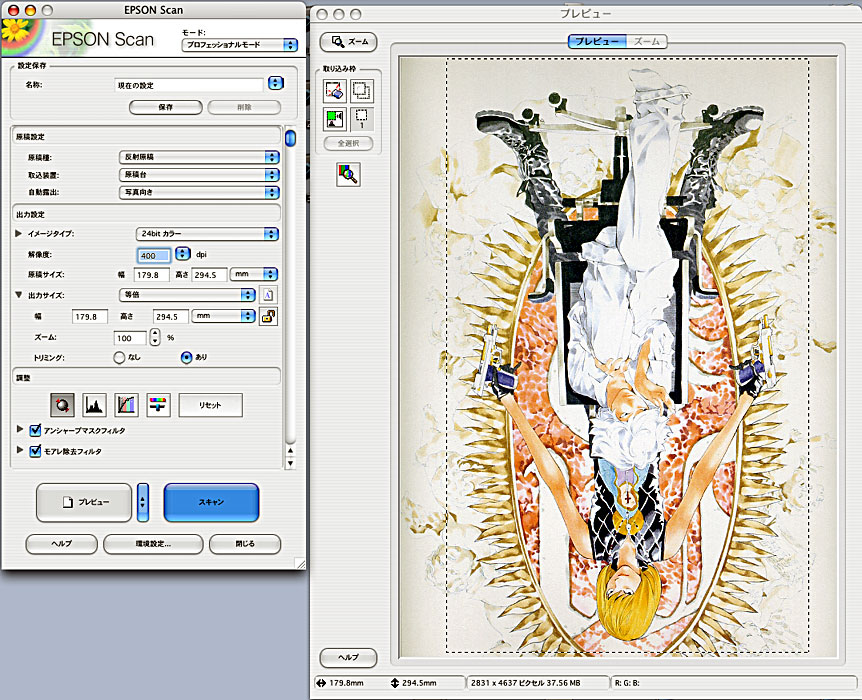Select the なし trimming radio button

[119, 356]
